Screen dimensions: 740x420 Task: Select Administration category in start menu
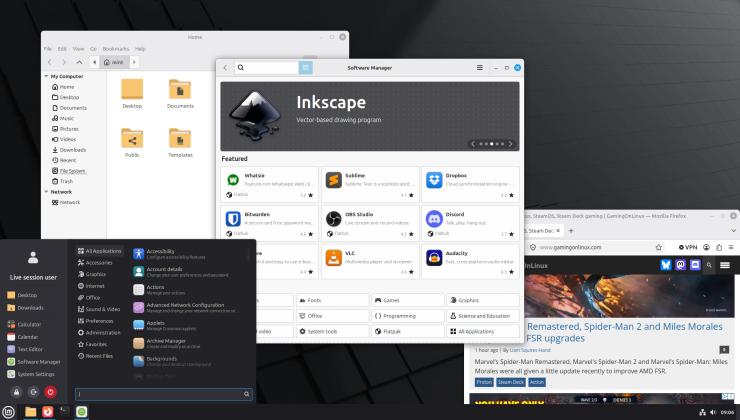coord(99,333)
